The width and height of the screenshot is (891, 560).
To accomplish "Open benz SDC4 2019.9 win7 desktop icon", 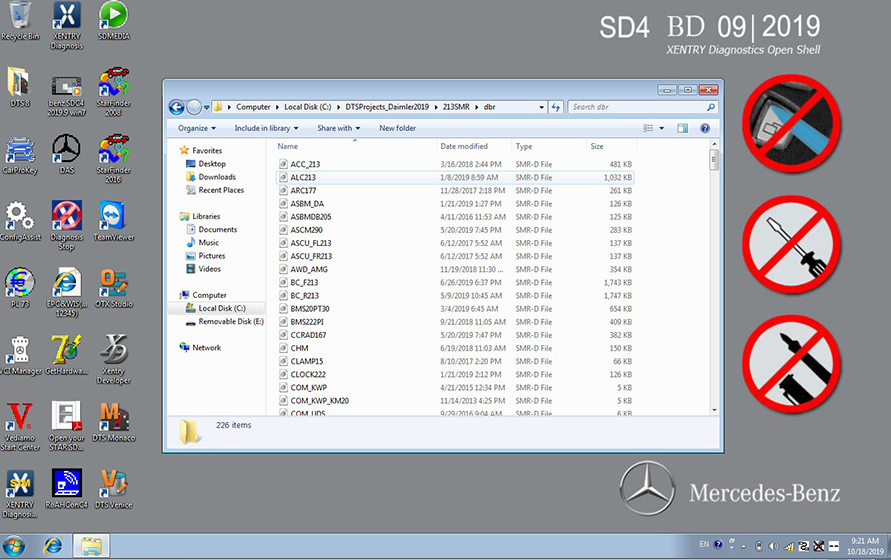I will pos(66,96).
